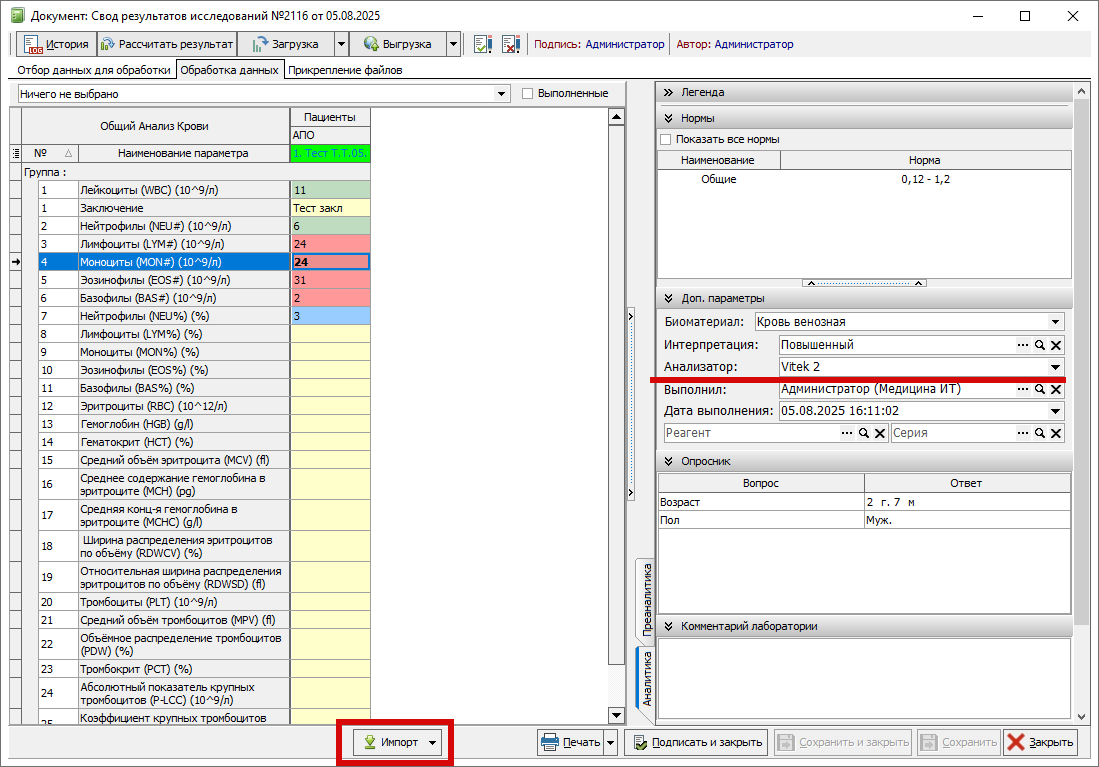Screen dimensions: 1099x767
Task: Open the Анализатор dropdown
Action: click(x=1055, y=367)
